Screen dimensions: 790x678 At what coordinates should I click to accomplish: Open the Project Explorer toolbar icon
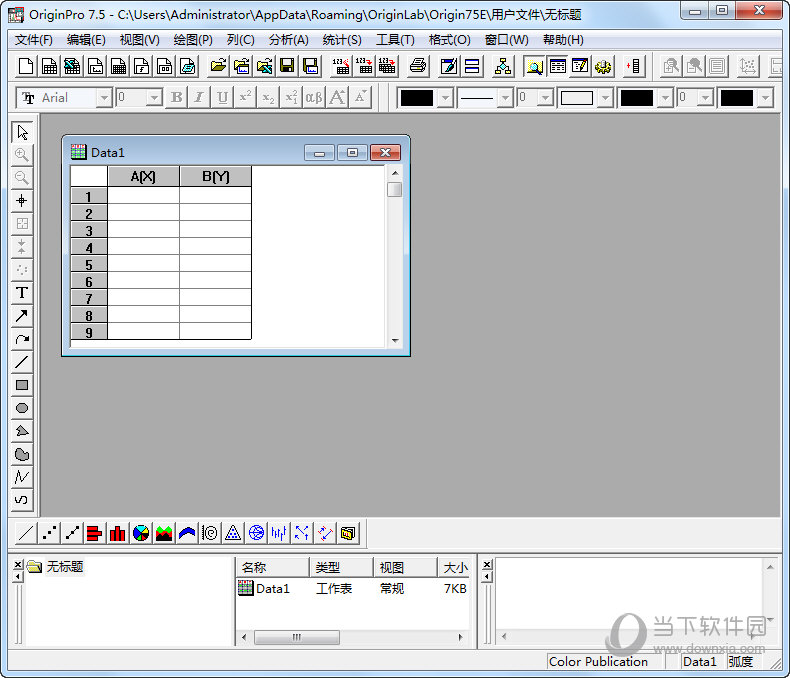tap(534, 66)
